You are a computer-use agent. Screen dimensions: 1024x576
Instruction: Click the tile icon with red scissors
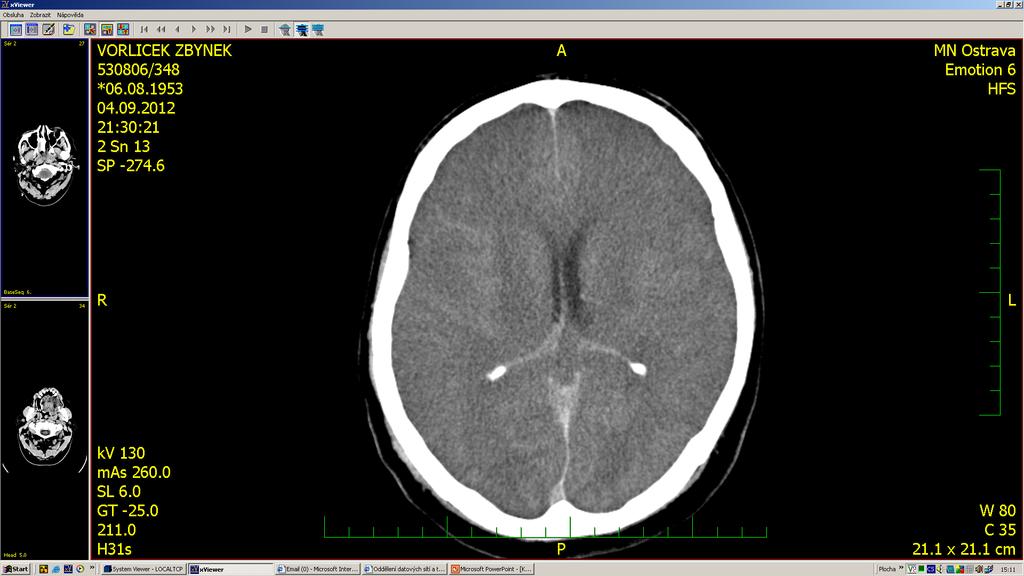89,29
